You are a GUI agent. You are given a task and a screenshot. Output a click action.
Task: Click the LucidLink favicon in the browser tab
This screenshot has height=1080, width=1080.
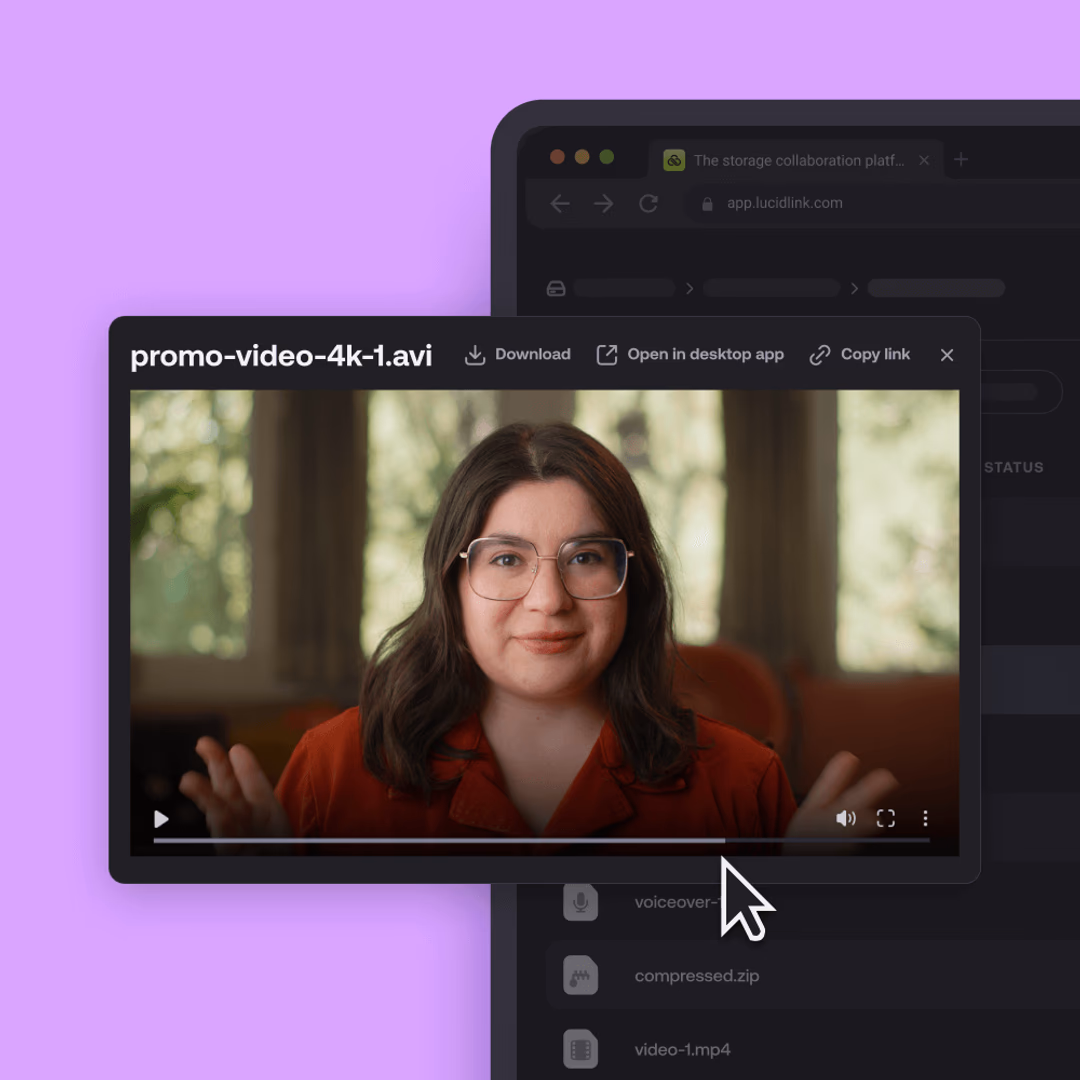[x=673, y=160]
